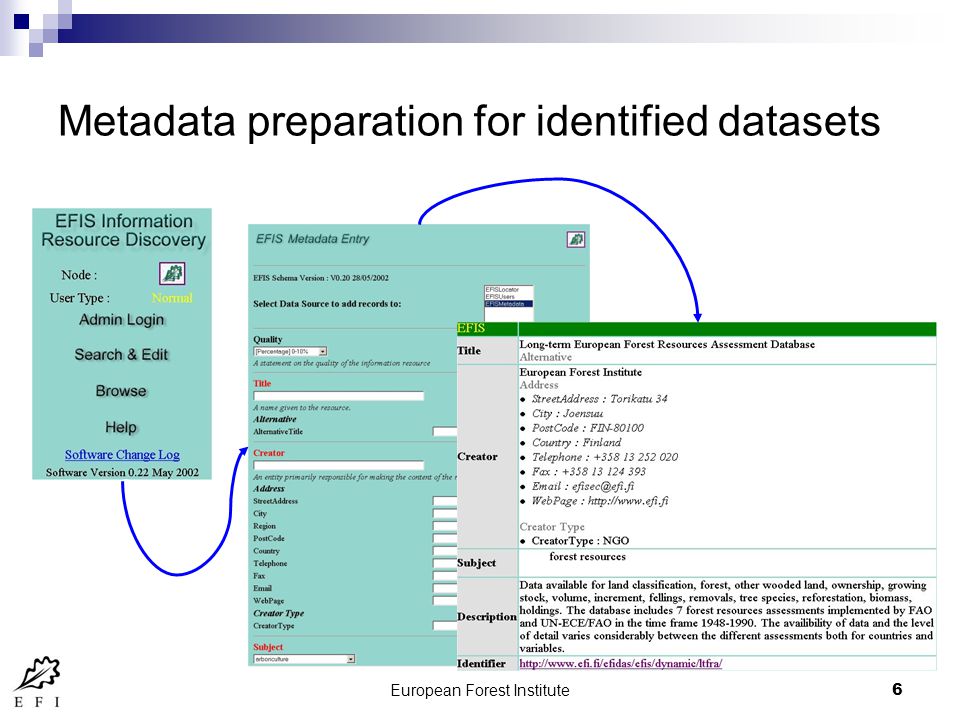
Task: Click 'StreetAddress : Torikatu 34' entry
Action: pos(599,399)
